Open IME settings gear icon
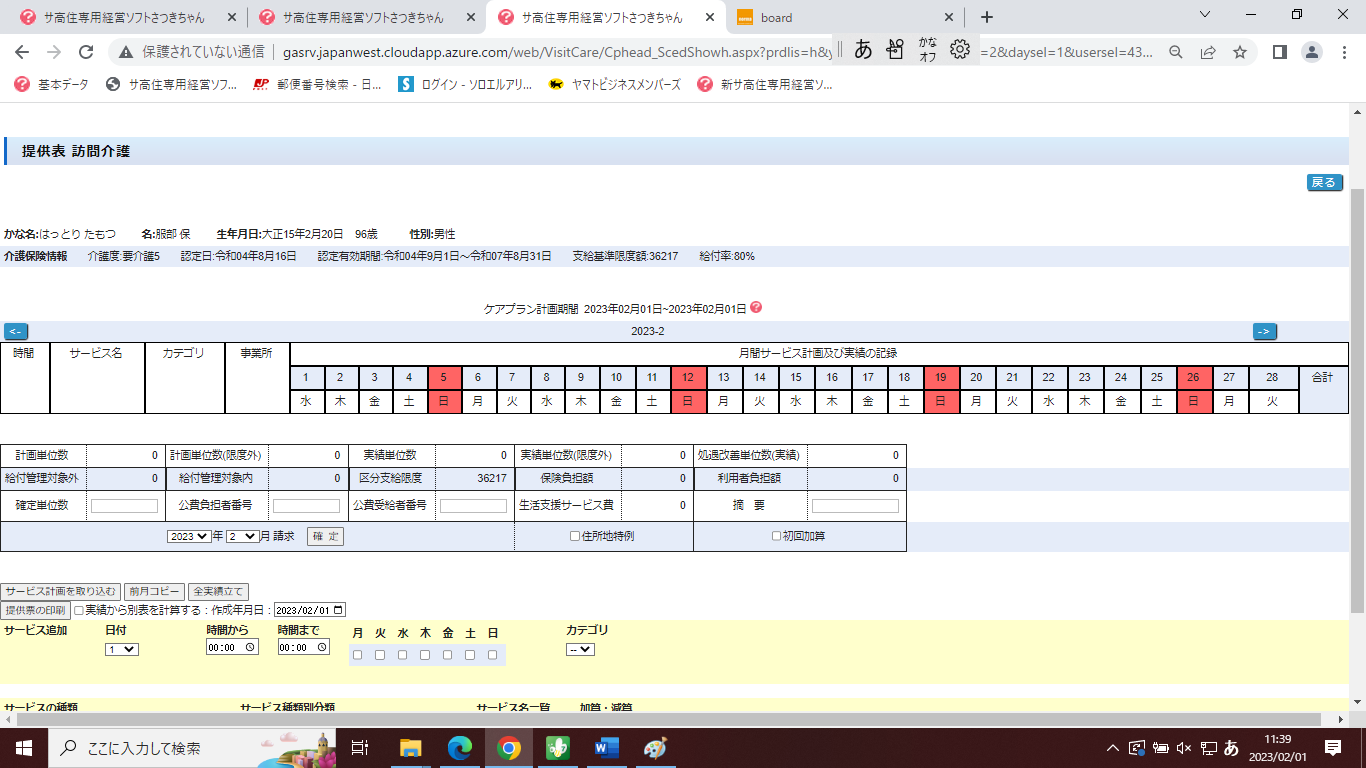Screen dimensions: 1366x768 coord(960,49)
